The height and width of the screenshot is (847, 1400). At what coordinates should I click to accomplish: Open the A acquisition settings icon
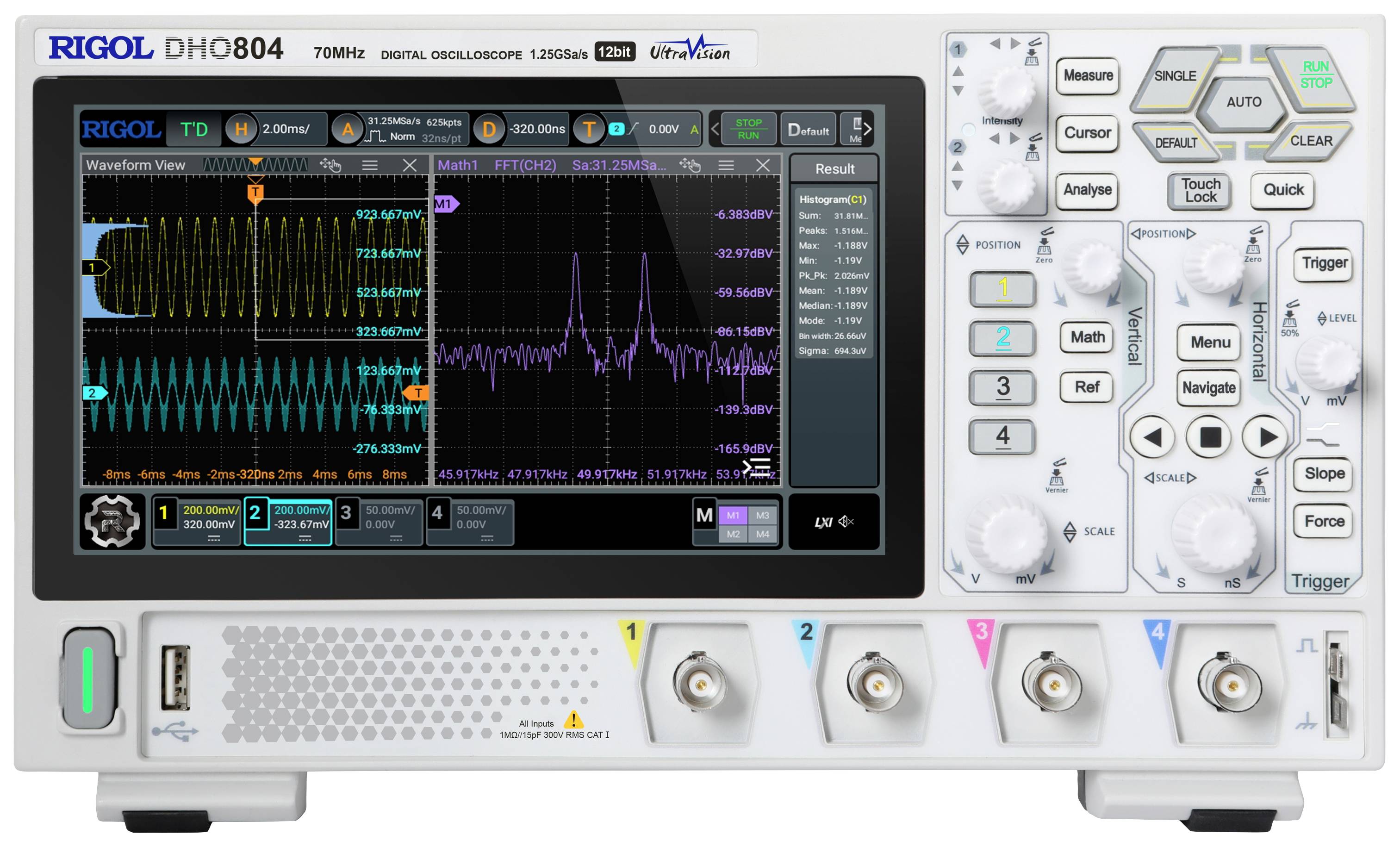tap(348, 129)
